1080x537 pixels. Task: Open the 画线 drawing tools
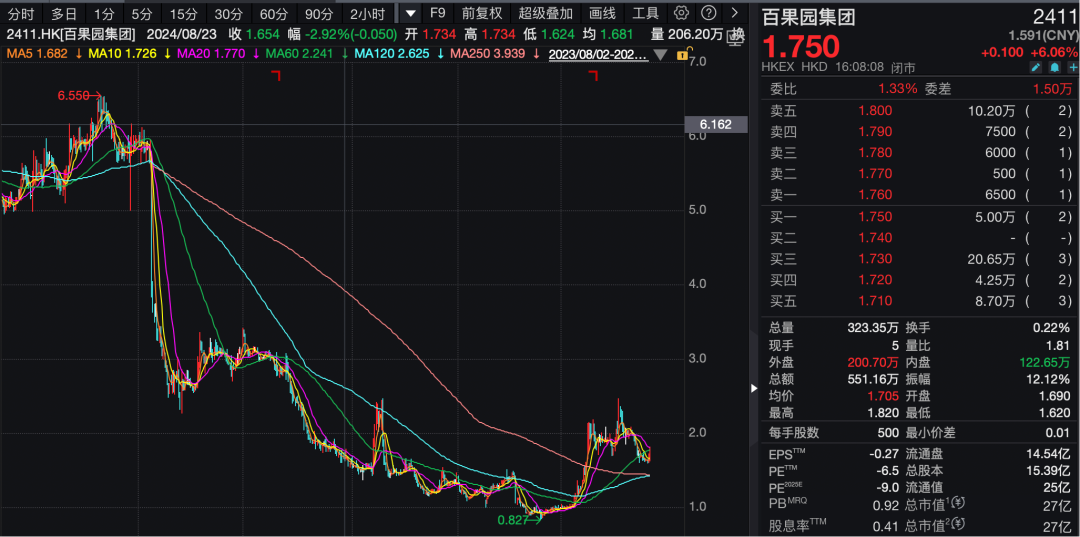[x=602, y=13]
